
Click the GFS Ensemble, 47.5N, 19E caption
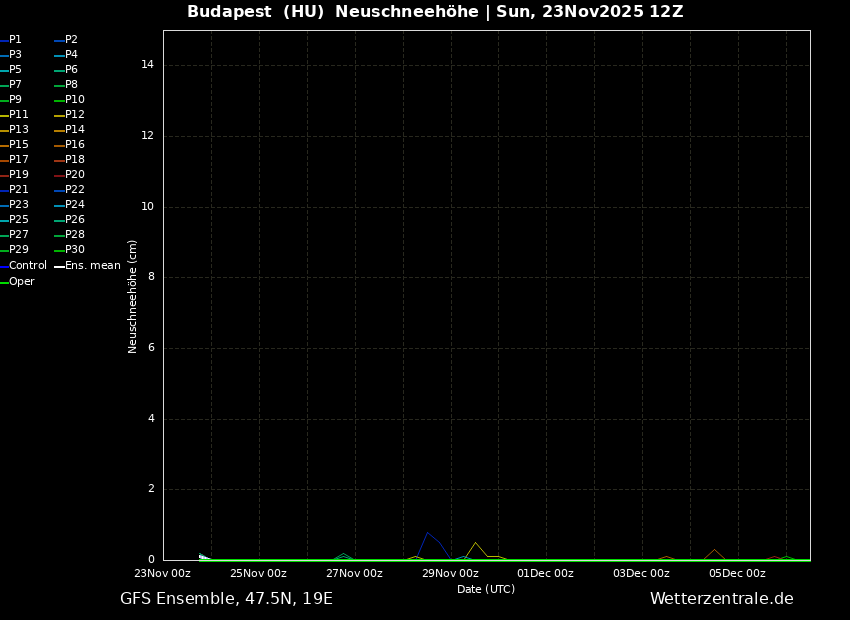coord(226,598)
